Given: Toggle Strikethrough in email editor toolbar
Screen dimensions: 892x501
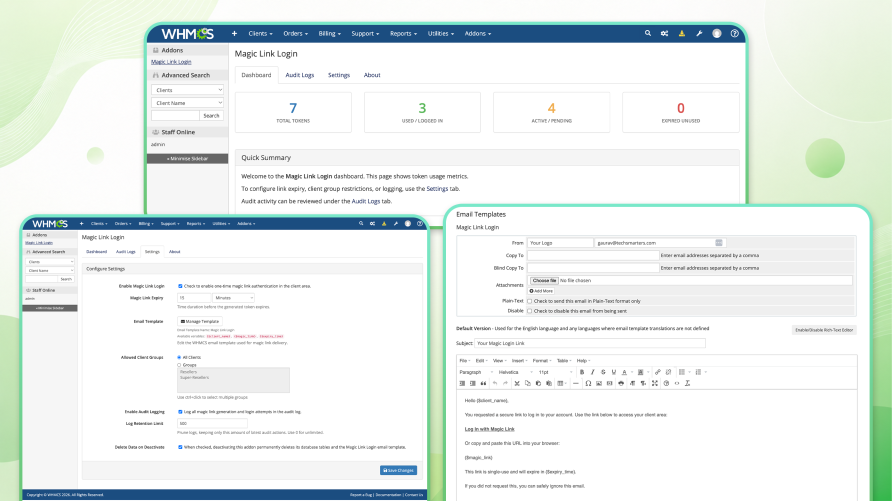Looking at the screenshot, I should [603, 372].
